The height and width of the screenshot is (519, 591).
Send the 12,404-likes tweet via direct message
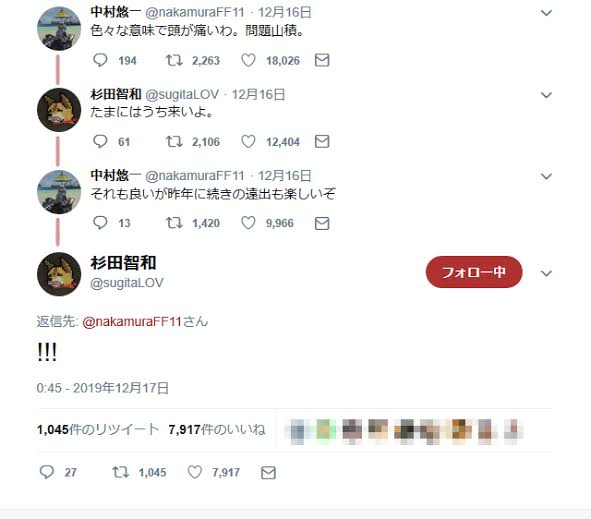pos(322,142)
